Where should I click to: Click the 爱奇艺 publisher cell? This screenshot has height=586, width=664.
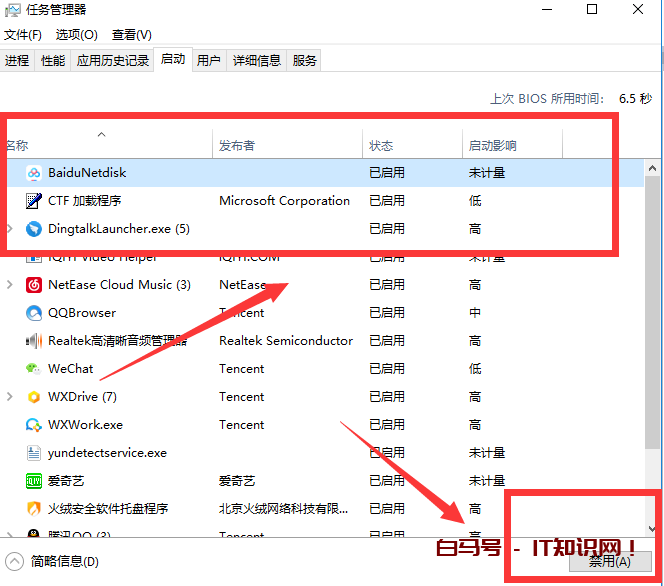[x=237, y=481]
